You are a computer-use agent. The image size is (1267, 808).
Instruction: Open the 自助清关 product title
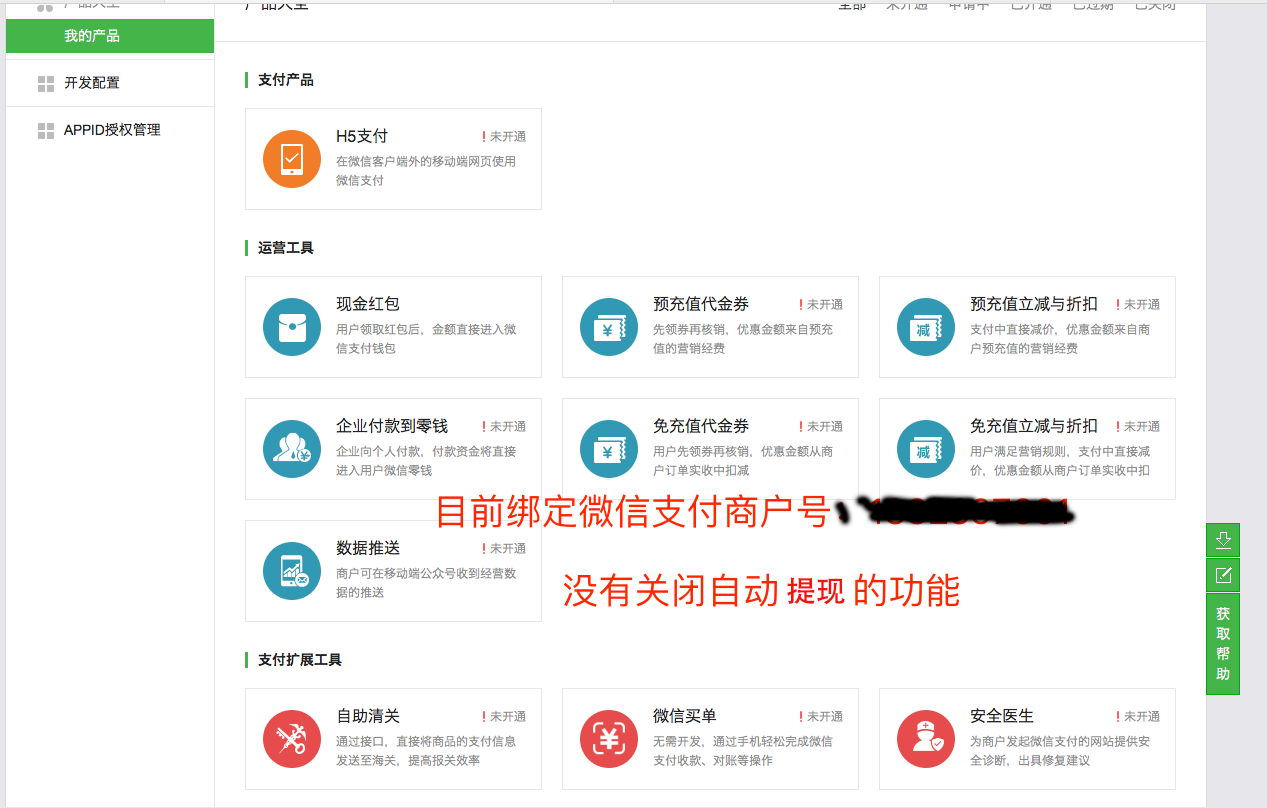[368, 716]
